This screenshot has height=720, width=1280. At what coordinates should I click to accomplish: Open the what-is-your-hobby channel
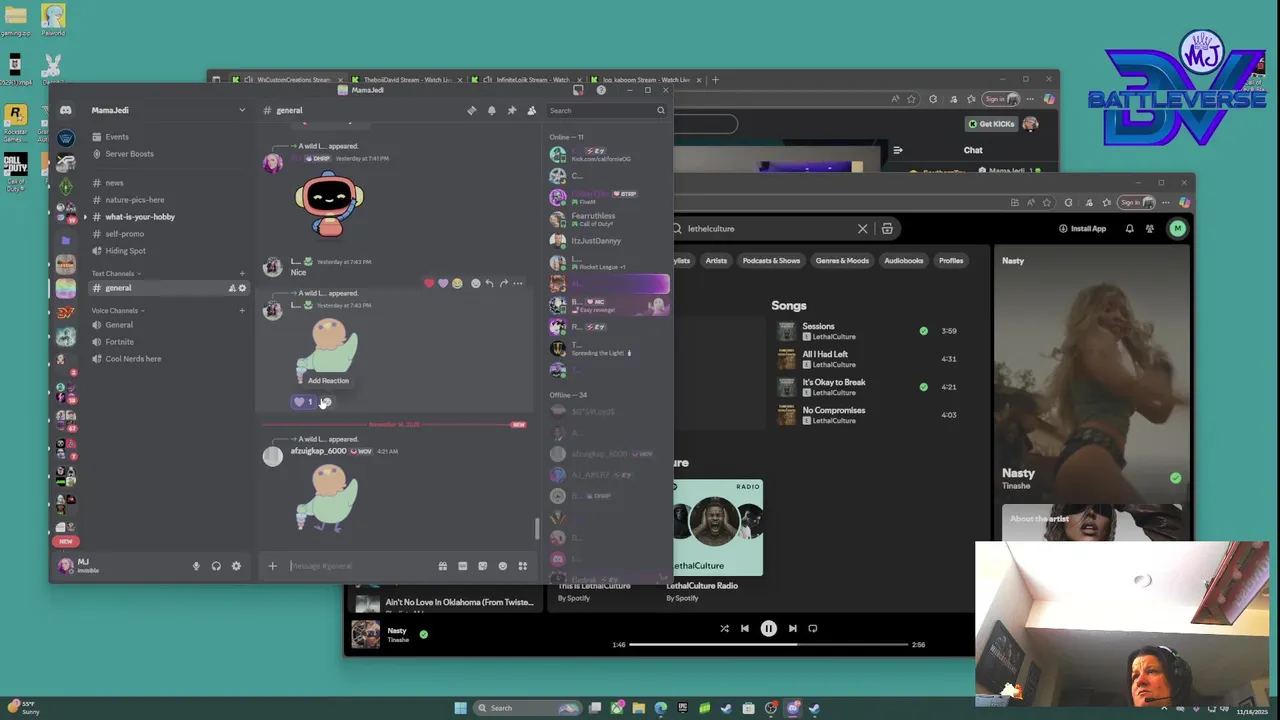[x=139, y=217]
